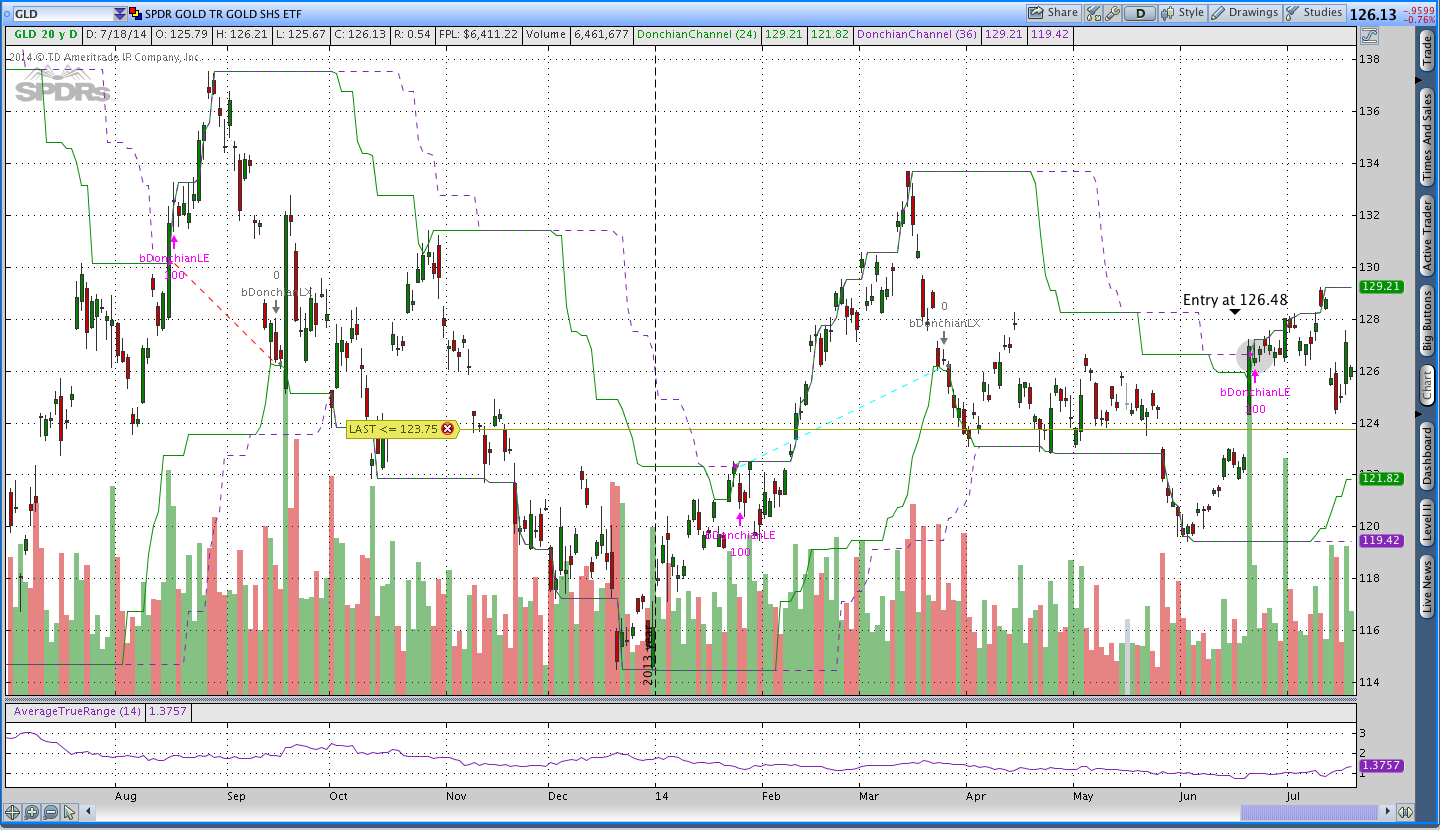Click the O: 125.79 open value

[183, 34]
